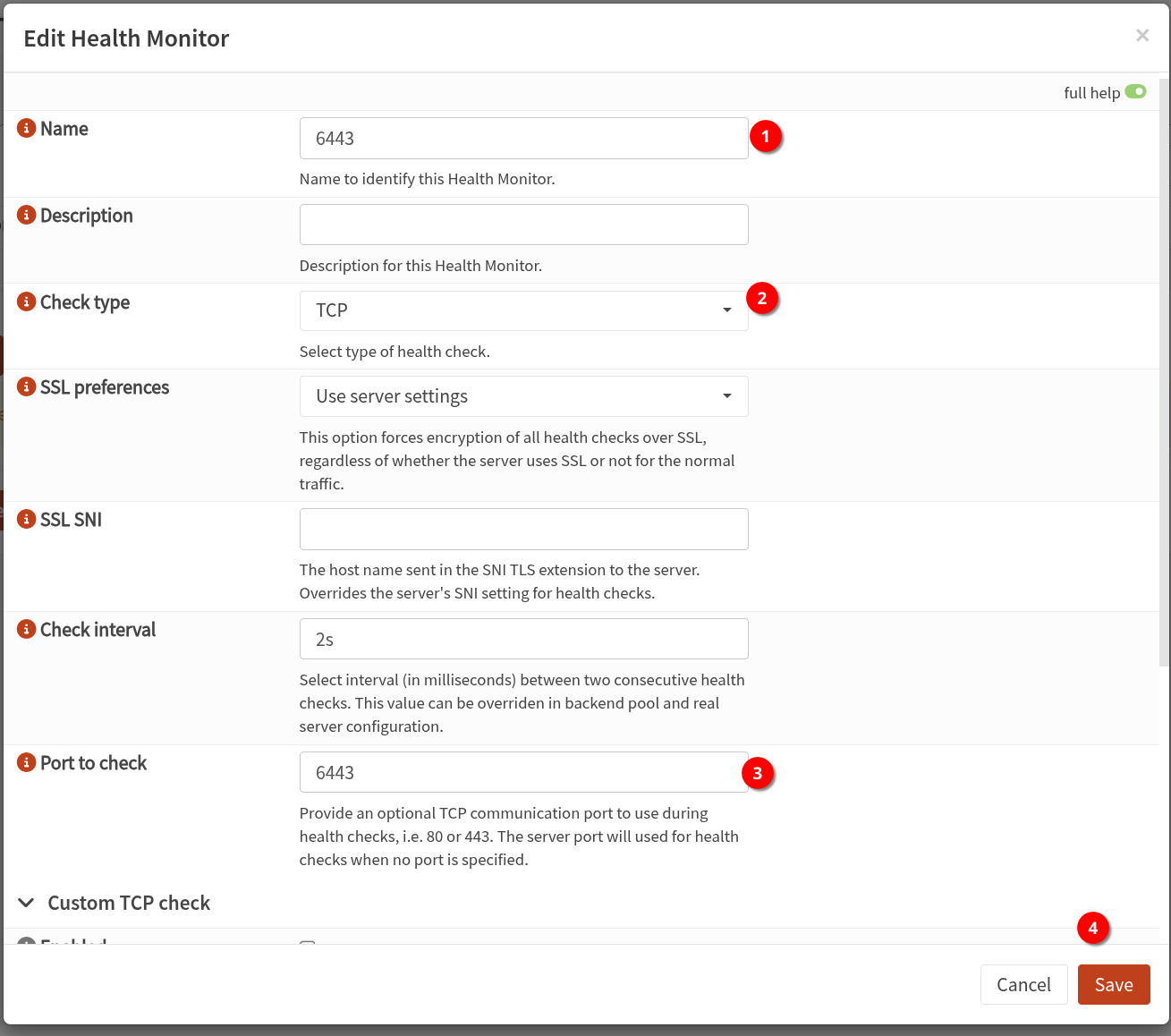1171x1036 pixels.
Task: Click the info icon beside Description
Action: [27, 216]
